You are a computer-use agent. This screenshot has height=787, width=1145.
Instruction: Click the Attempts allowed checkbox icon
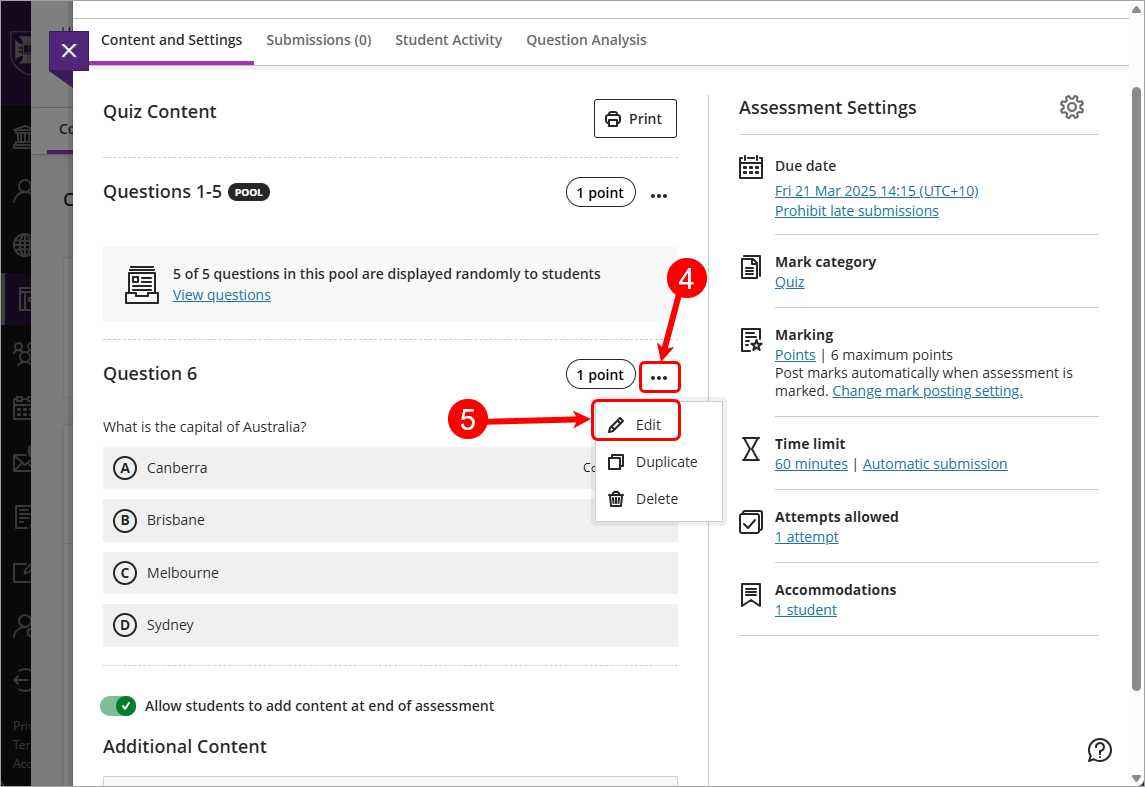751,522
